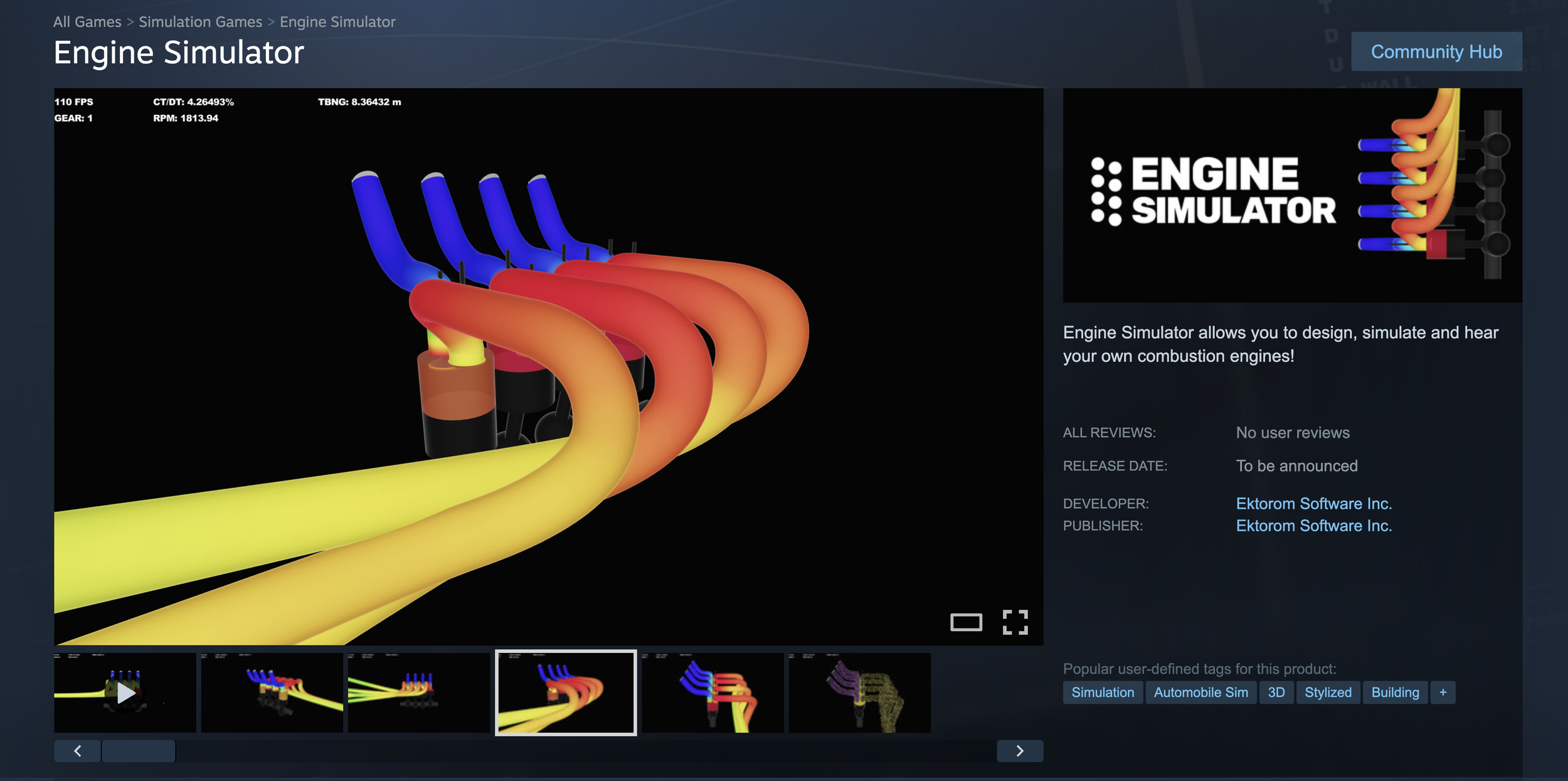Open Simulation Games breadcrumb link

200,22
